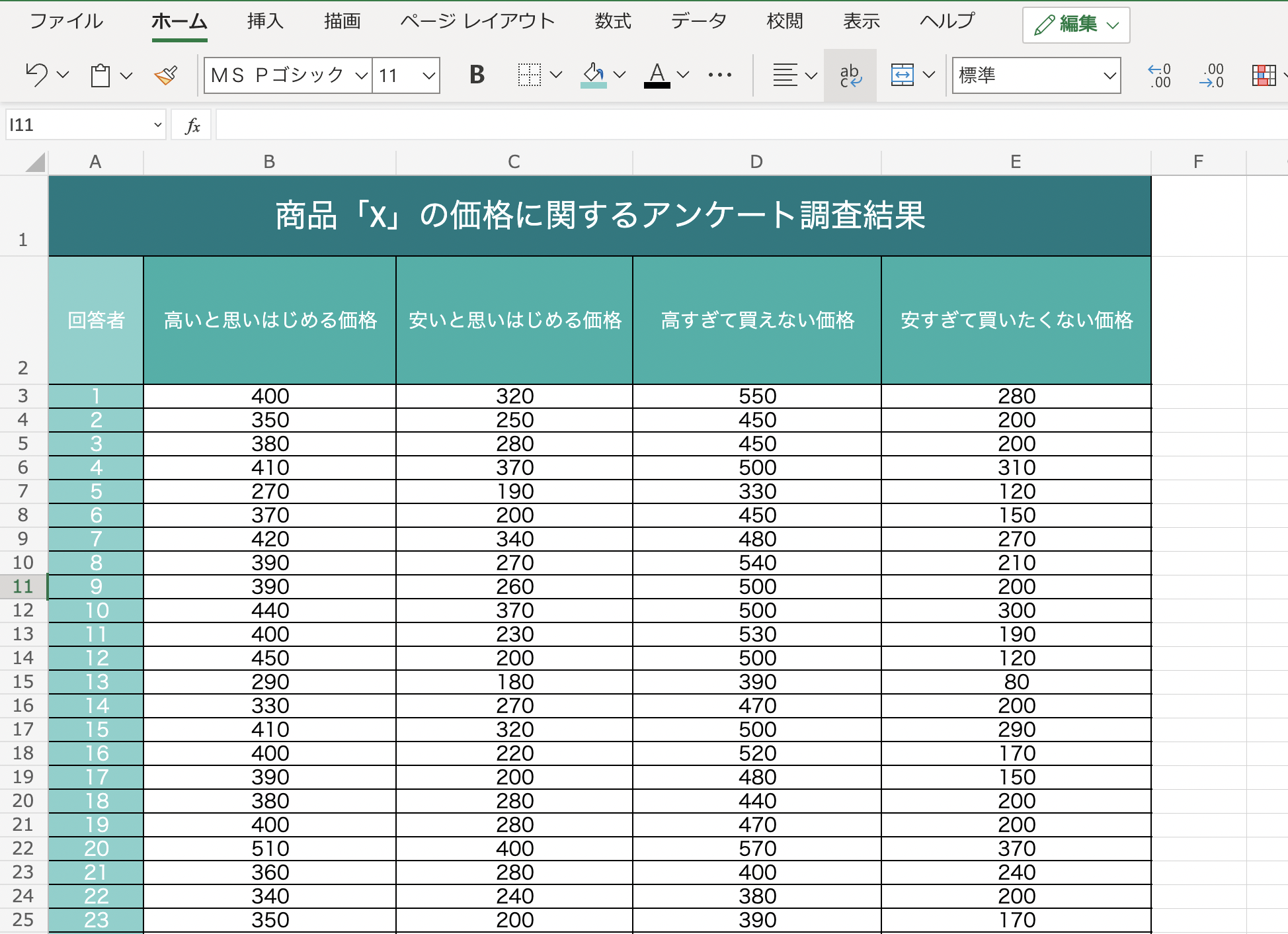Image resolution: width=1288 pixels, height=934 pixels.
Task: Expand the Paste options arrow
Action: (x=126, y=75)
